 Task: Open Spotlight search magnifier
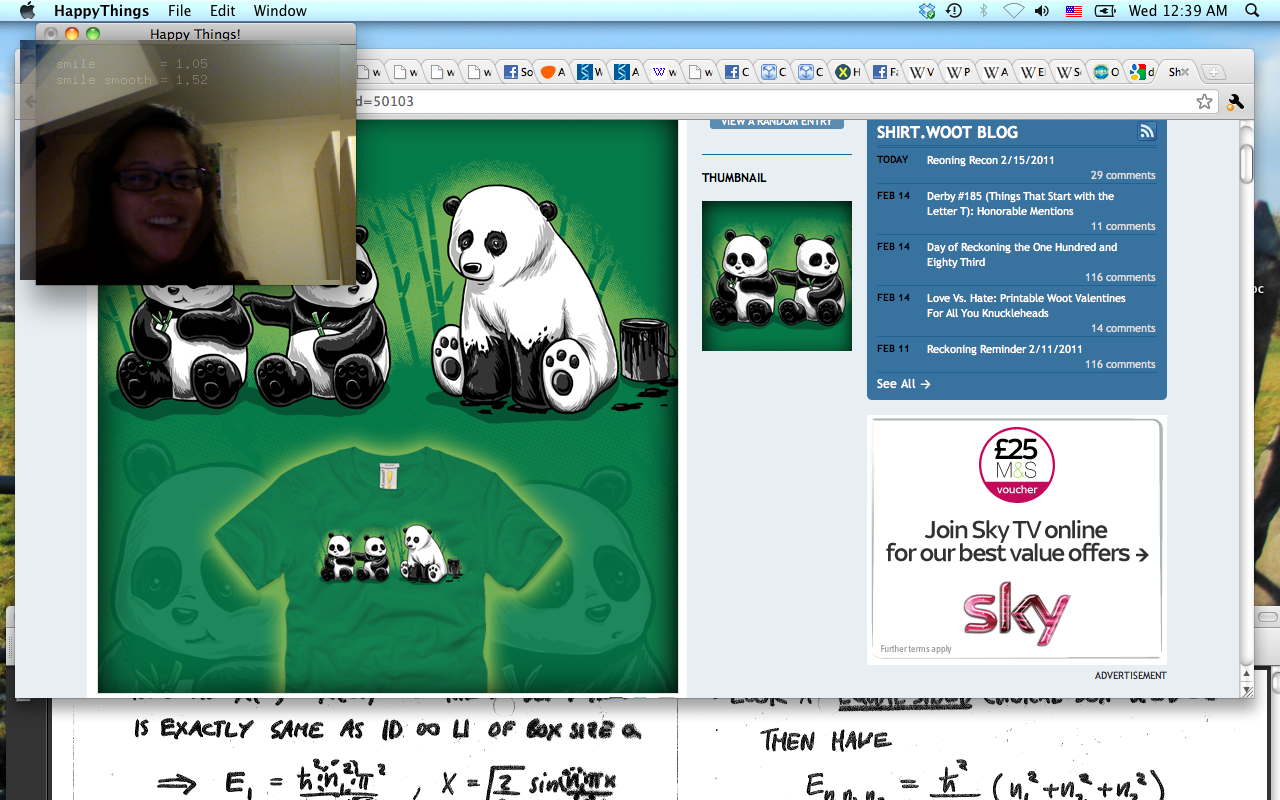pos(1252,11)
